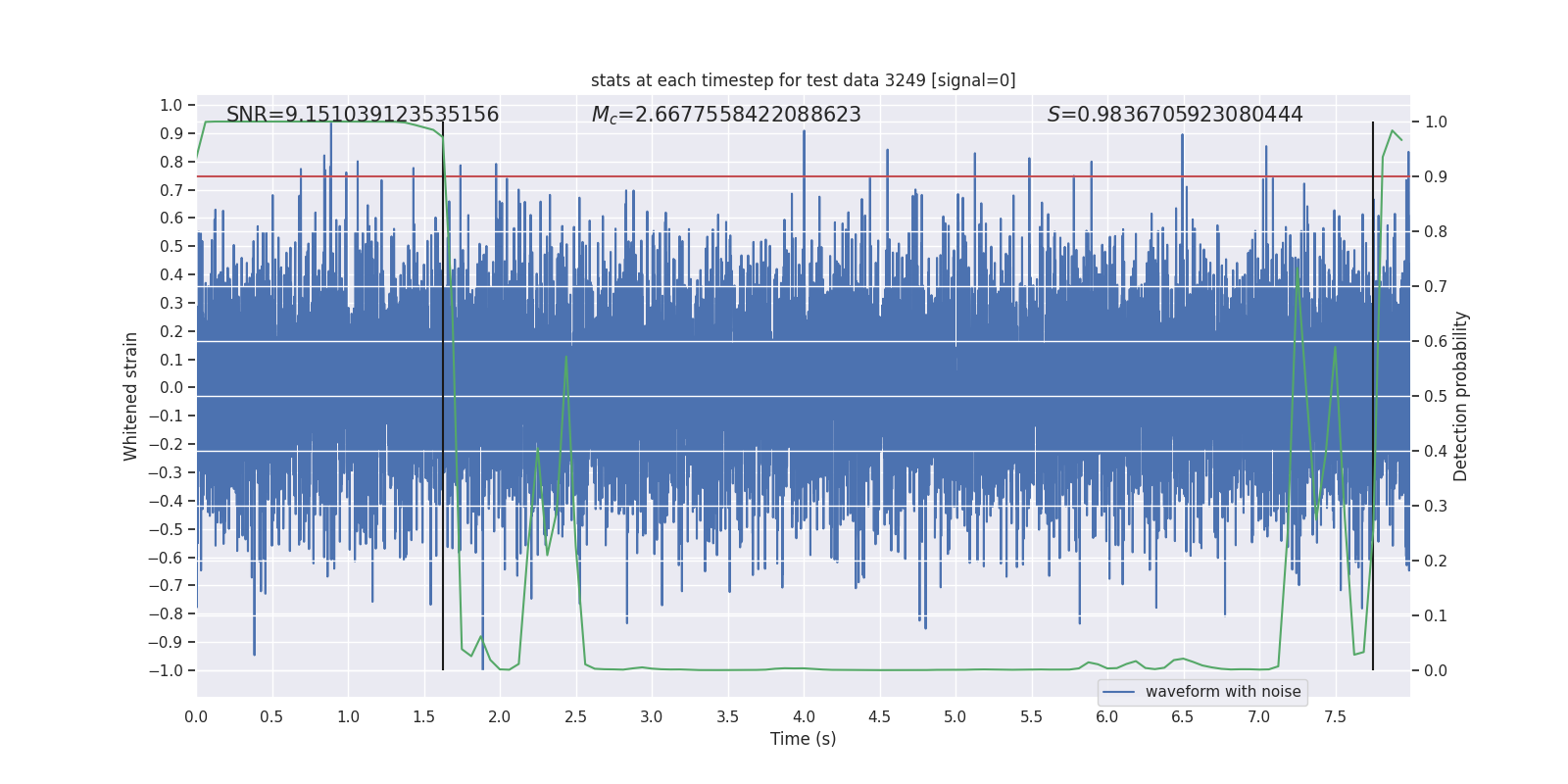Click the 0.0 tick on the Time axis
Image resolution: width=1568 pixels, height=784 pixels.
coord(196,716)
